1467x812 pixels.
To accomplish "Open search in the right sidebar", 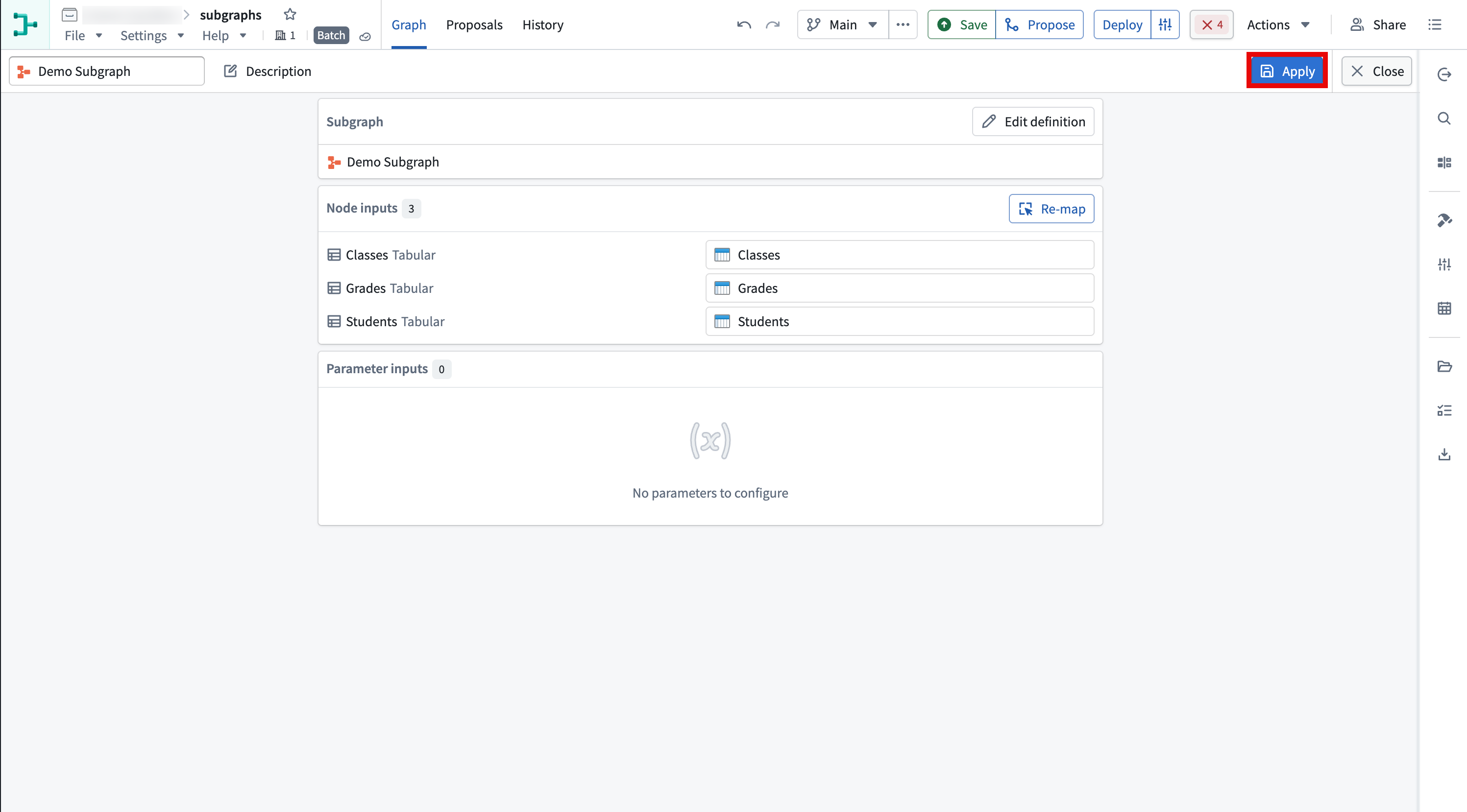I will click(1444, 119).
